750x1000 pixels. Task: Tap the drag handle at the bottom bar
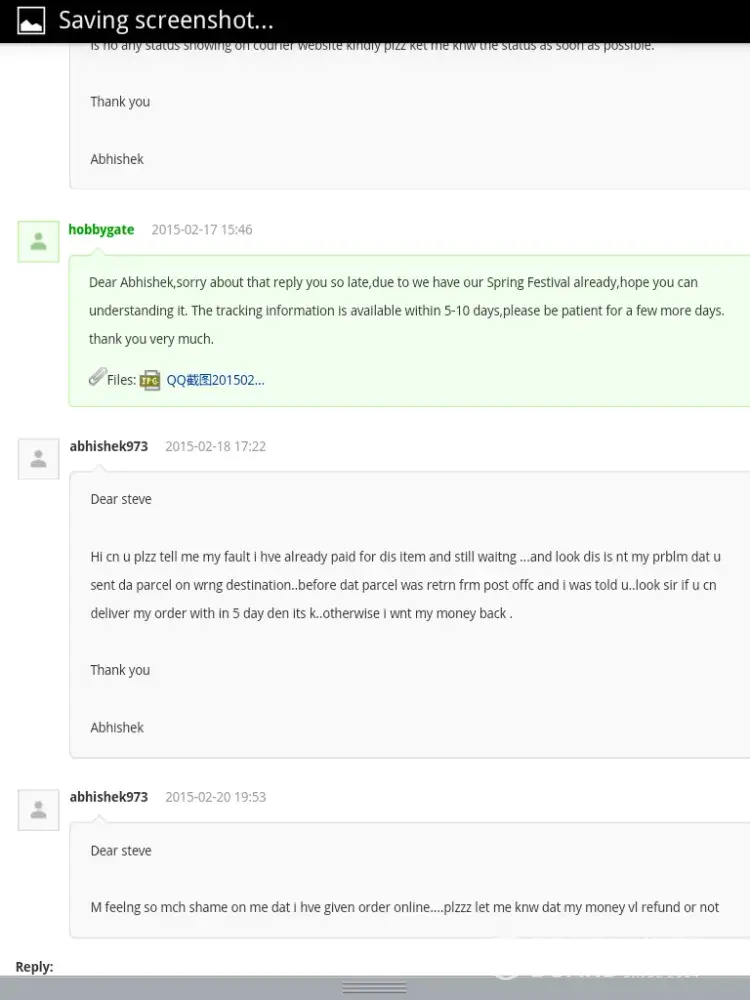pos(374,987)
